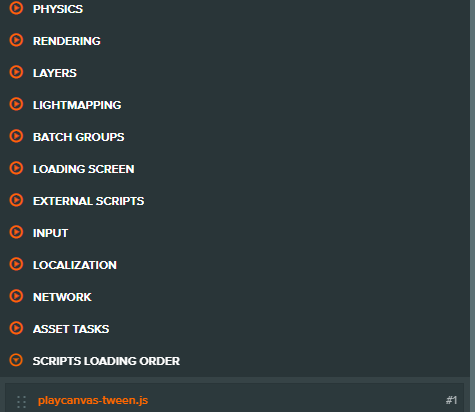Expand the Layers section arrow icon
475x412 pixels.
(x=16, y=72)
